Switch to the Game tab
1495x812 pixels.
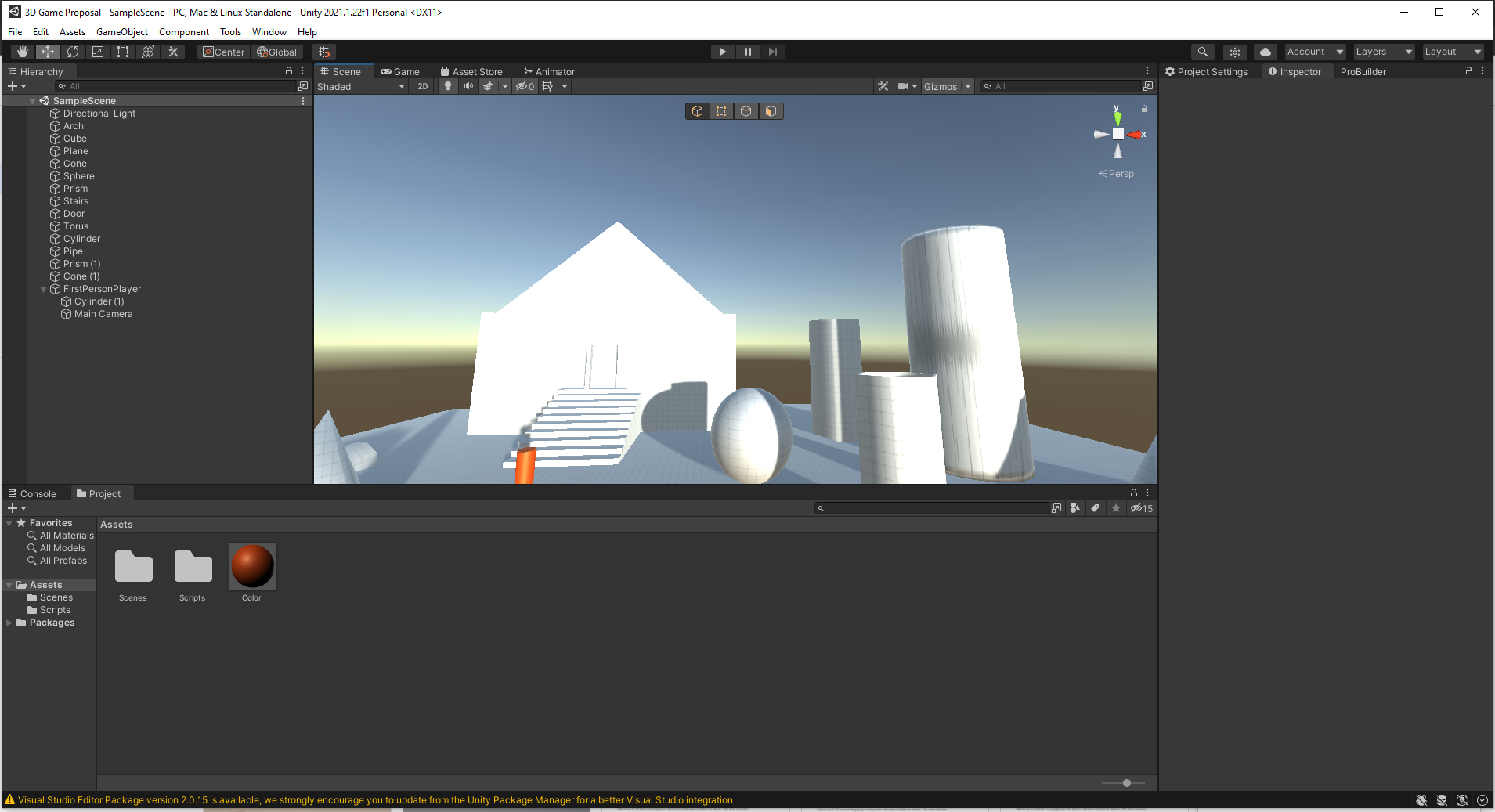click(400, 71)
